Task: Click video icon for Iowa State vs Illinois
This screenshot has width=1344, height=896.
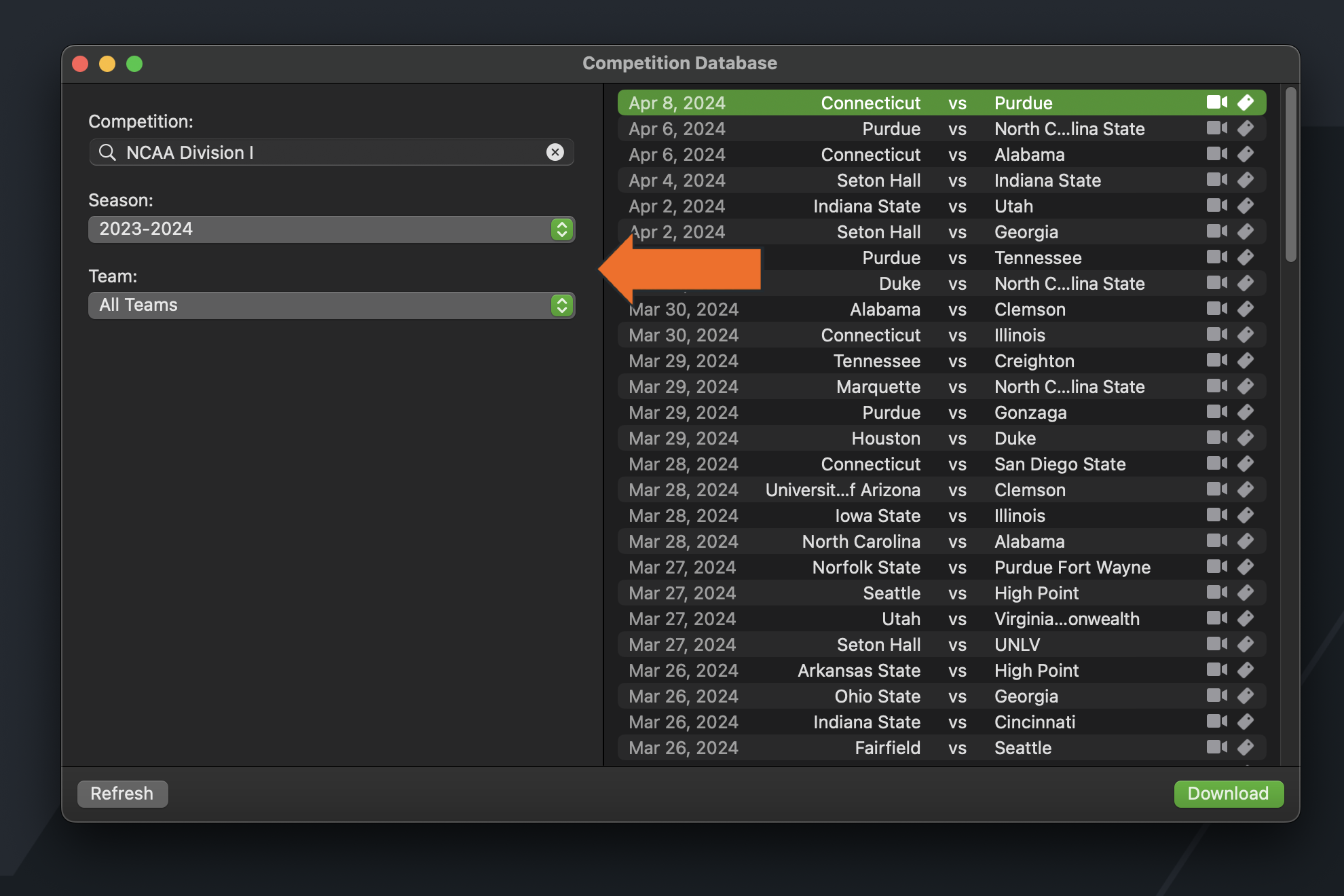Action: [x=1216, y=515]
